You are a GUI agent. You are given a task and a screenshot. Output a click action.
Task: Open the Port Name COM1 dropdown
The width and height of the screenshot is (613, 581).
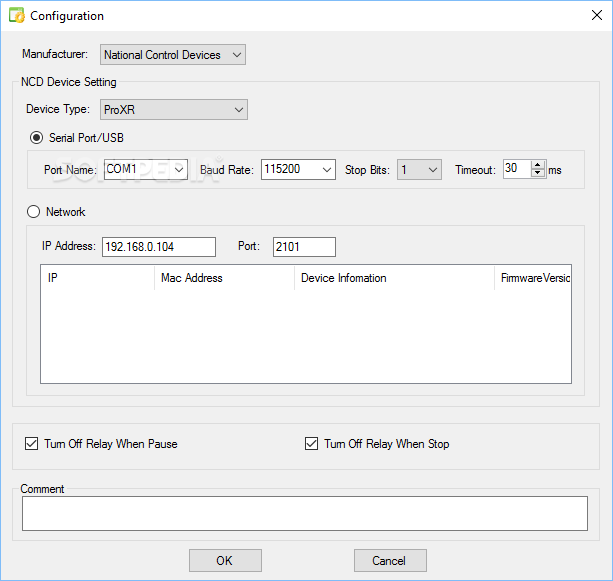coord(146,169)
